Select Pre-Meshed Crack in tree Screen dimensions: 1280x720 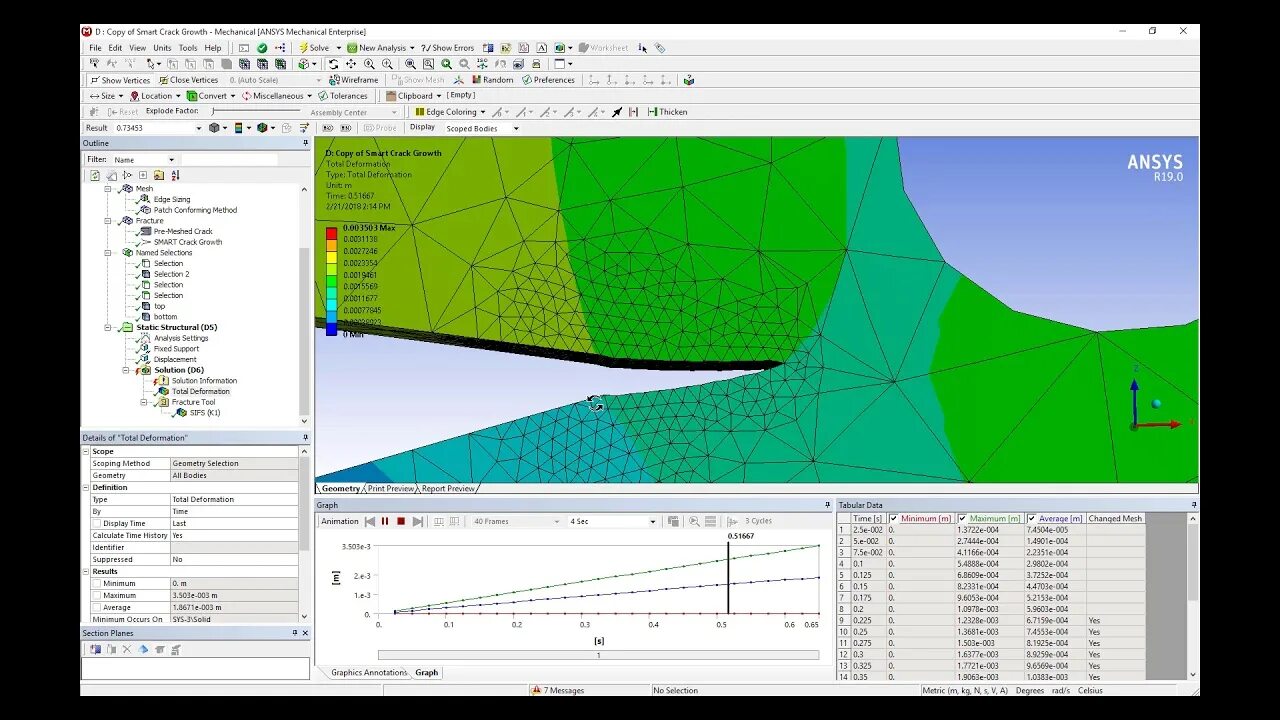(x=183, y=231)
